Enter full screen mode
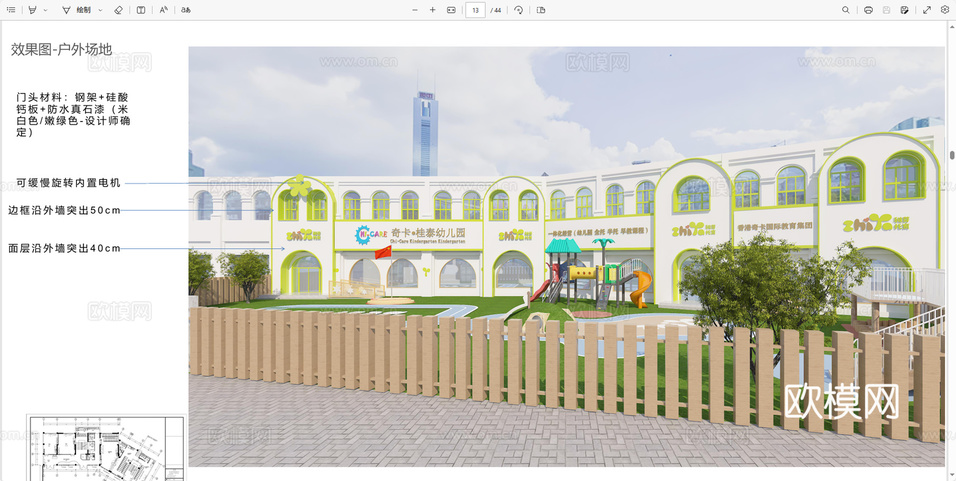Screen dimensions: 956x481 pos(927,10)
